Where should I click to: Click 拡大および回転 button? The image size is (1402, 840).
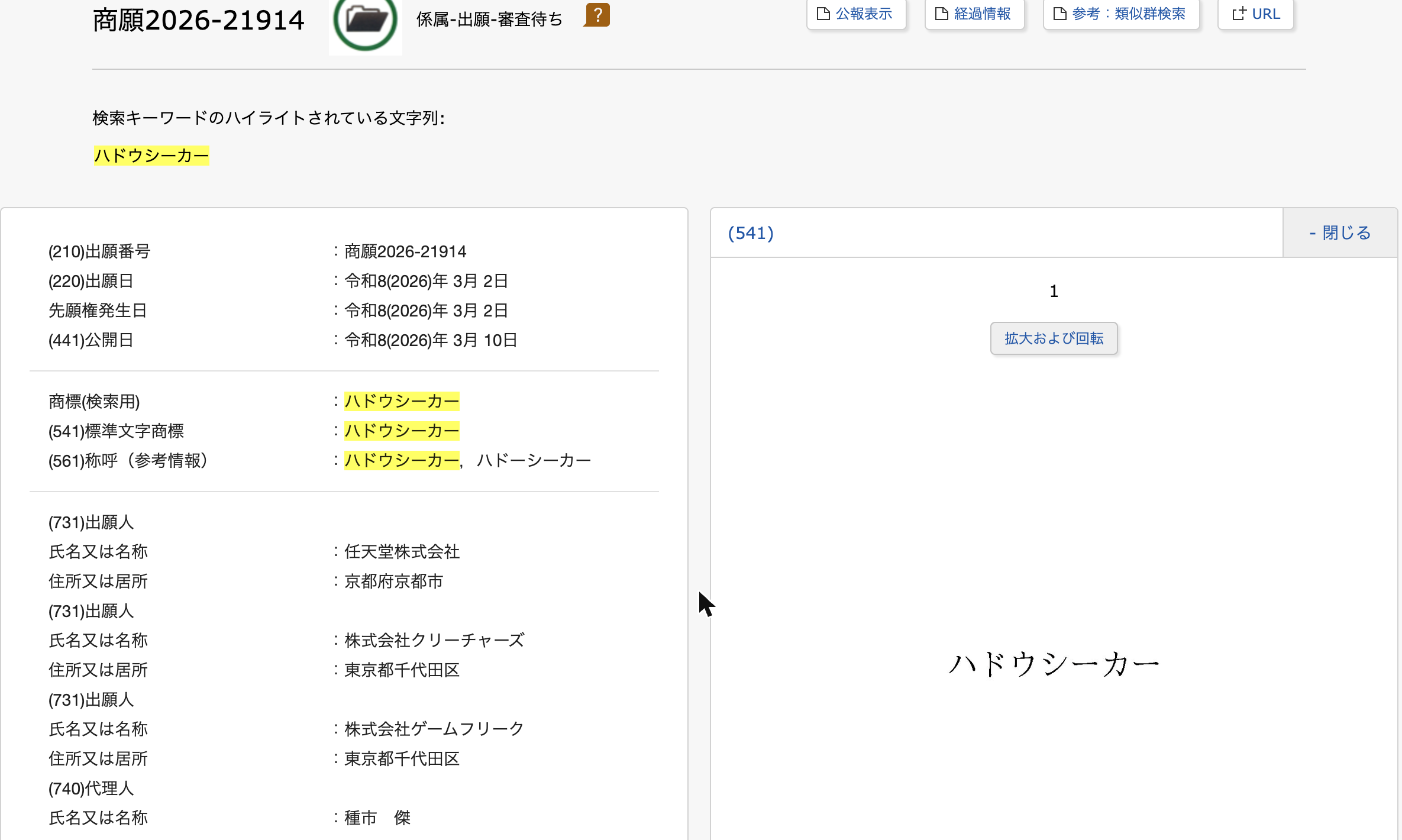(1054, 338)
